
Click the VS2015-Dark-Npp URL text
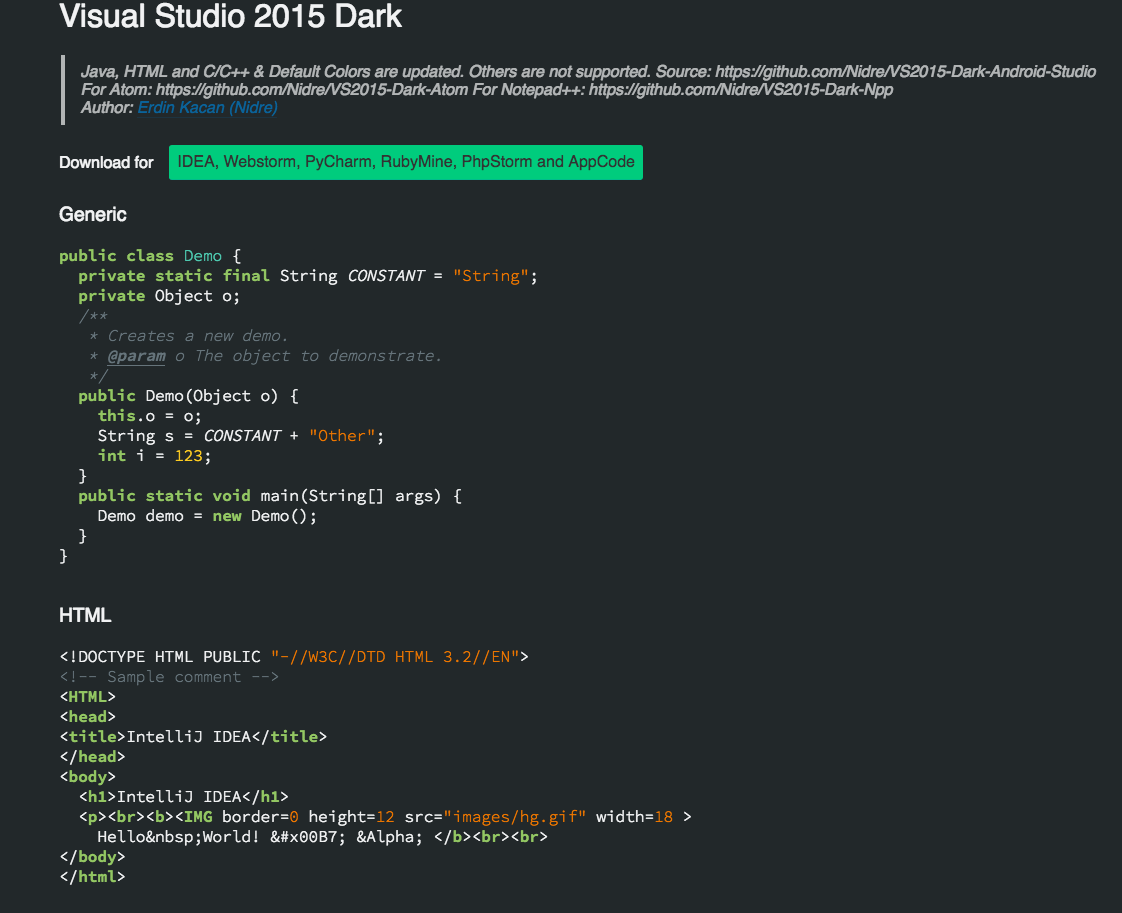pyautogui.click(x=741, y=90)
